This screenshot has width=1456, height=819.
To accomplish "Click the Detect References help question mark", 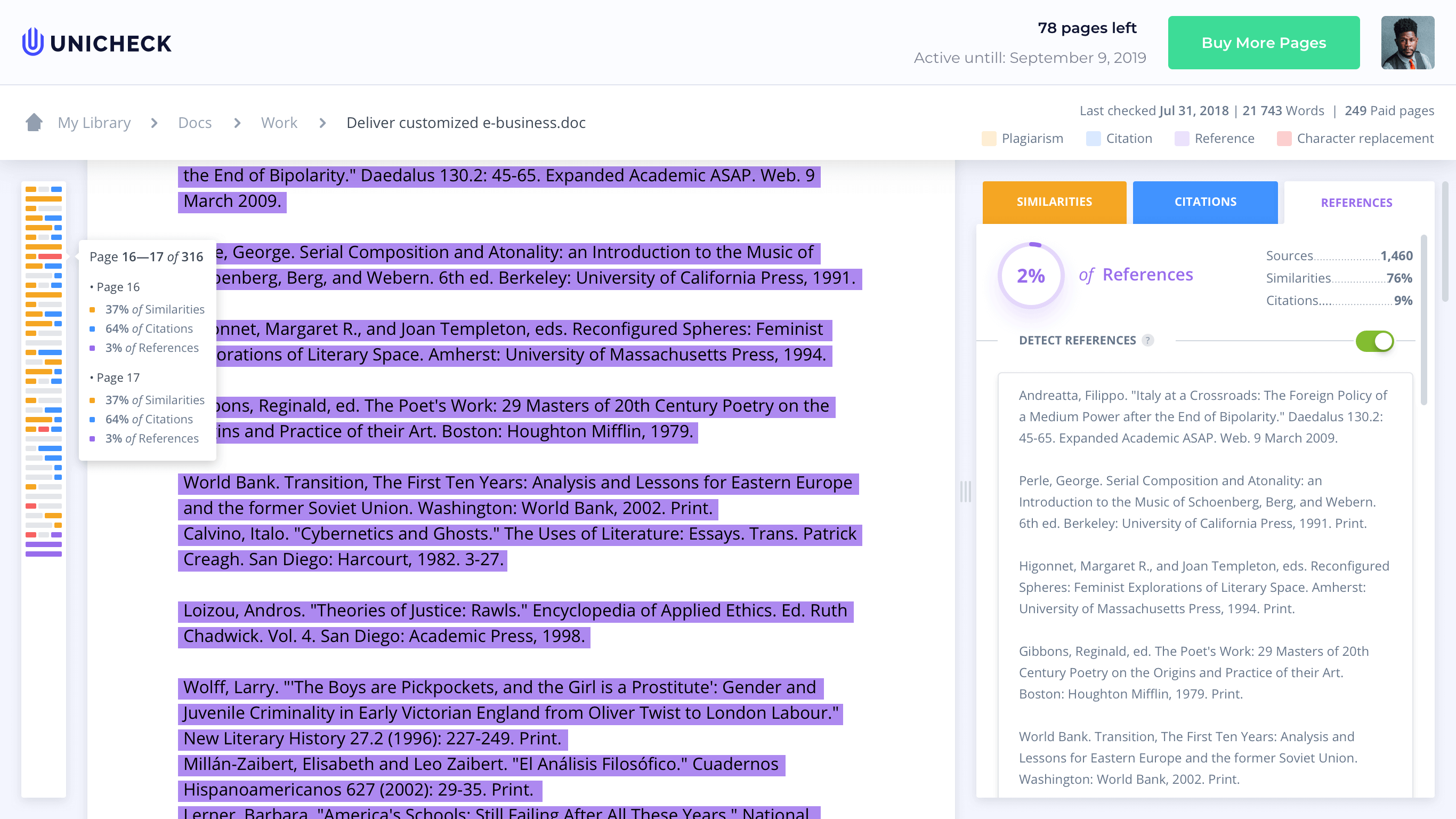I will (1147, 340).
